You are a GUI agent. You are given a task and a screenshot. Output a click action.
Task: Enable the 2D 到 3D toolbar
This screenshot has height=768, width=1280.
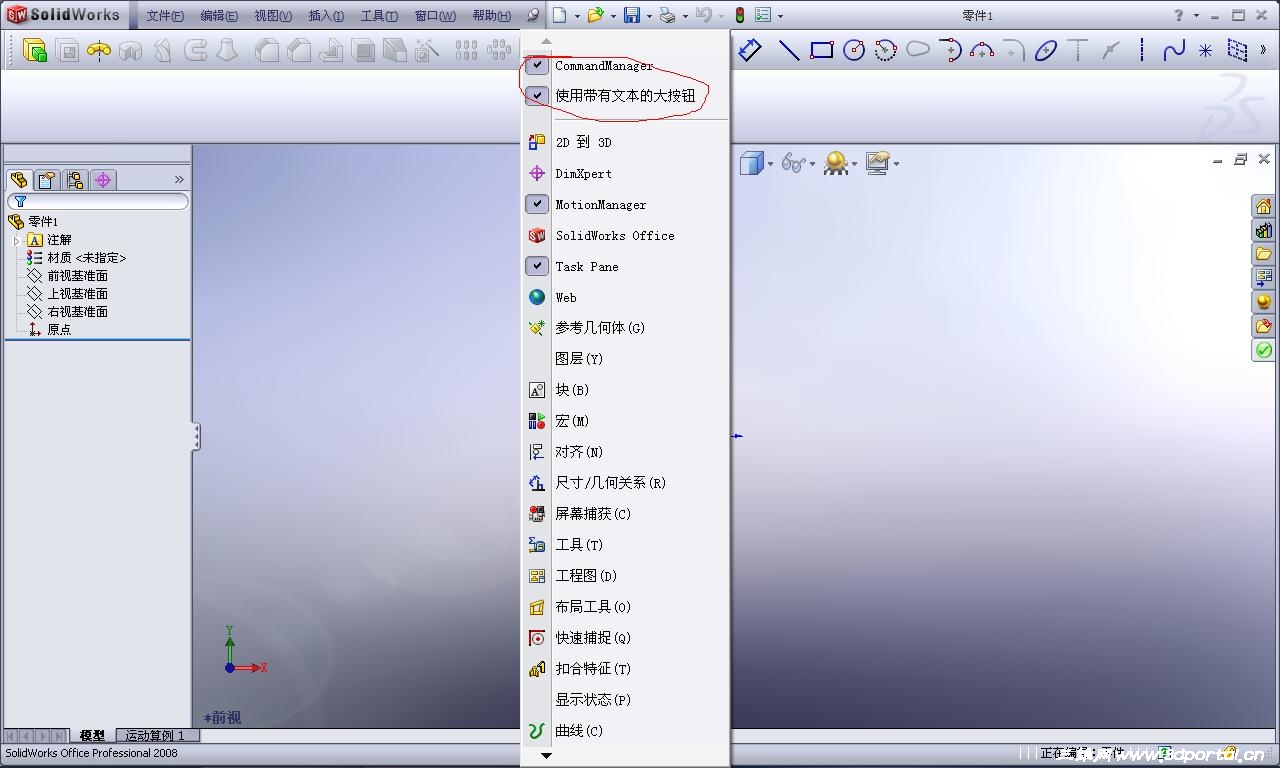tap(625, 142)
